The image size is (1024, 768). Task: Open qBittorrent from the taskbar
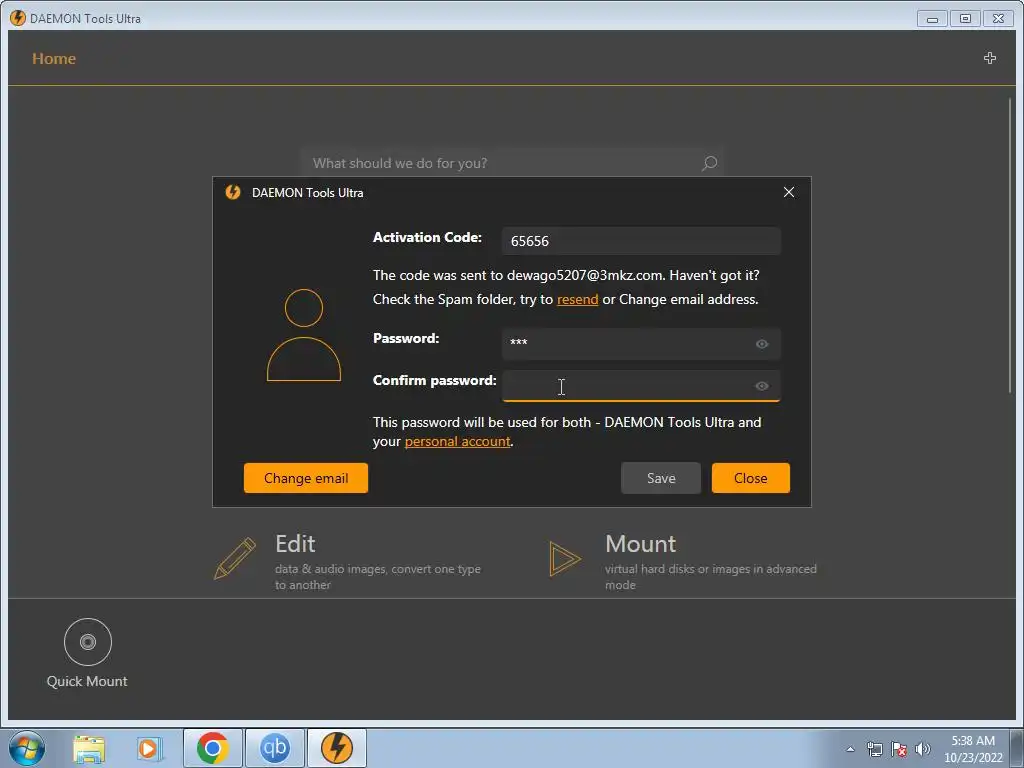point(275,748)
